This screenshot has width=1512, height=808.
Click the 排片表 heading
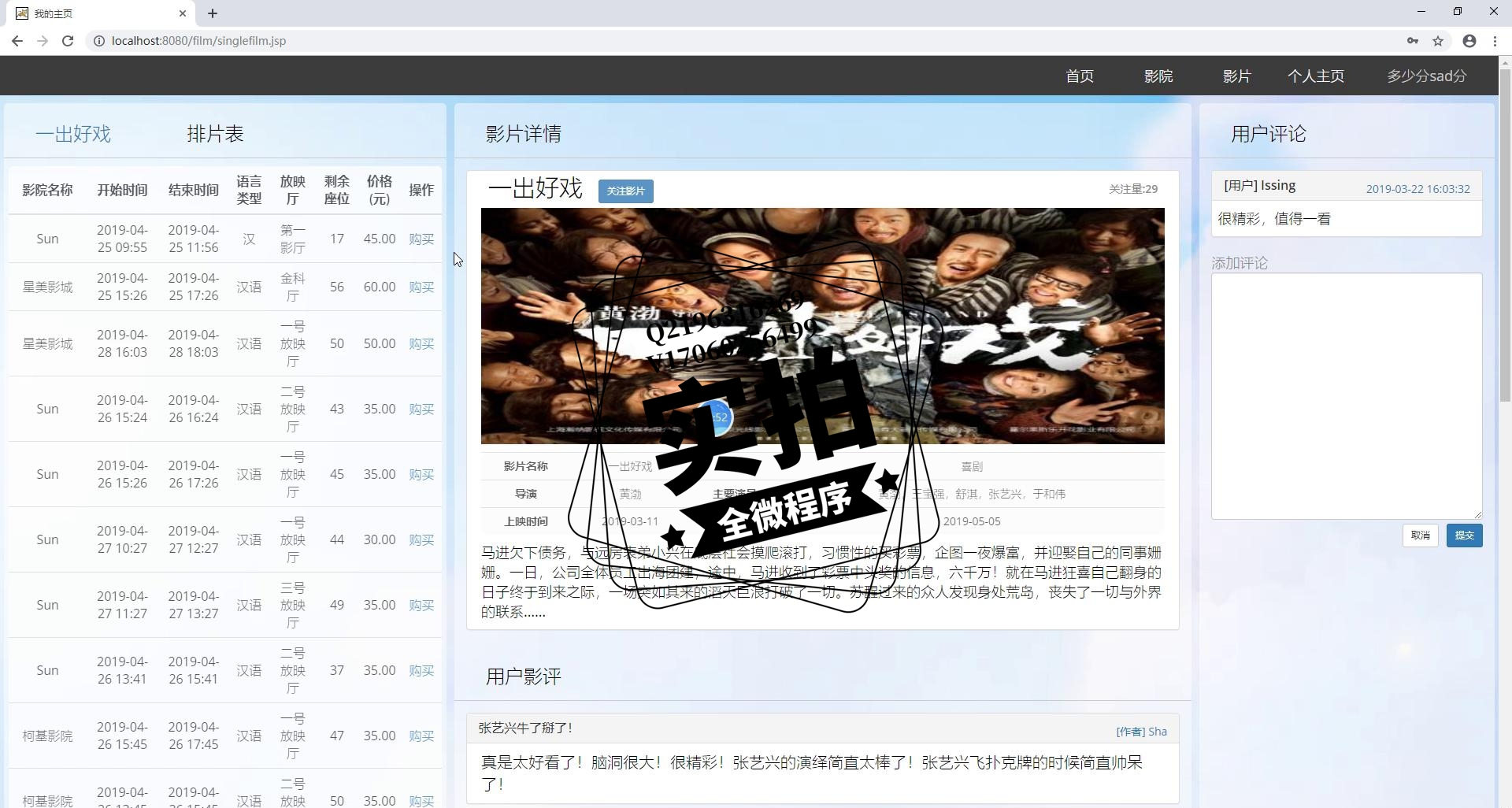coord(215,134)
